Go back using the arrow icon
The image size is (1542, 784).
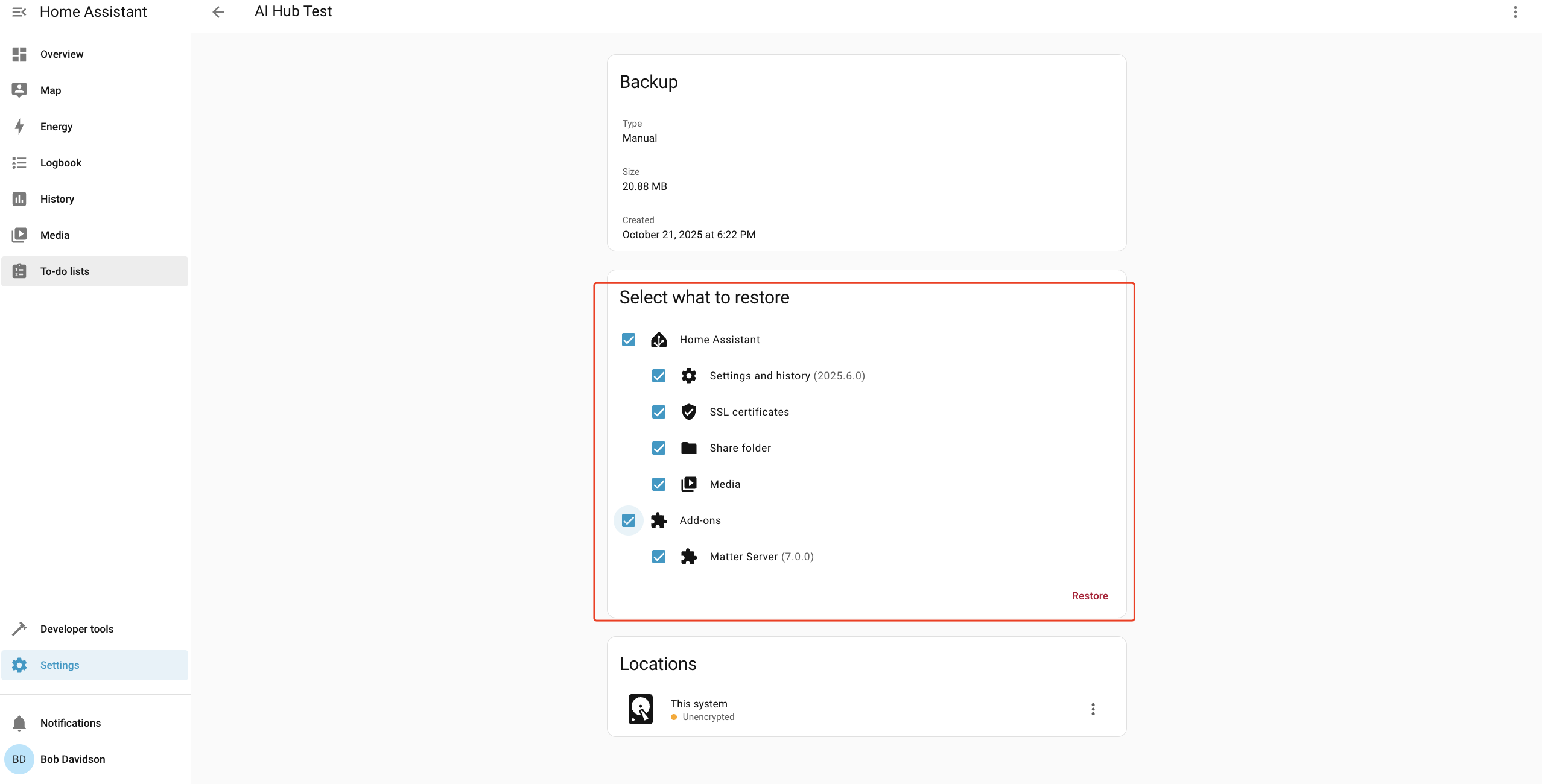click(x=218, y=12)
